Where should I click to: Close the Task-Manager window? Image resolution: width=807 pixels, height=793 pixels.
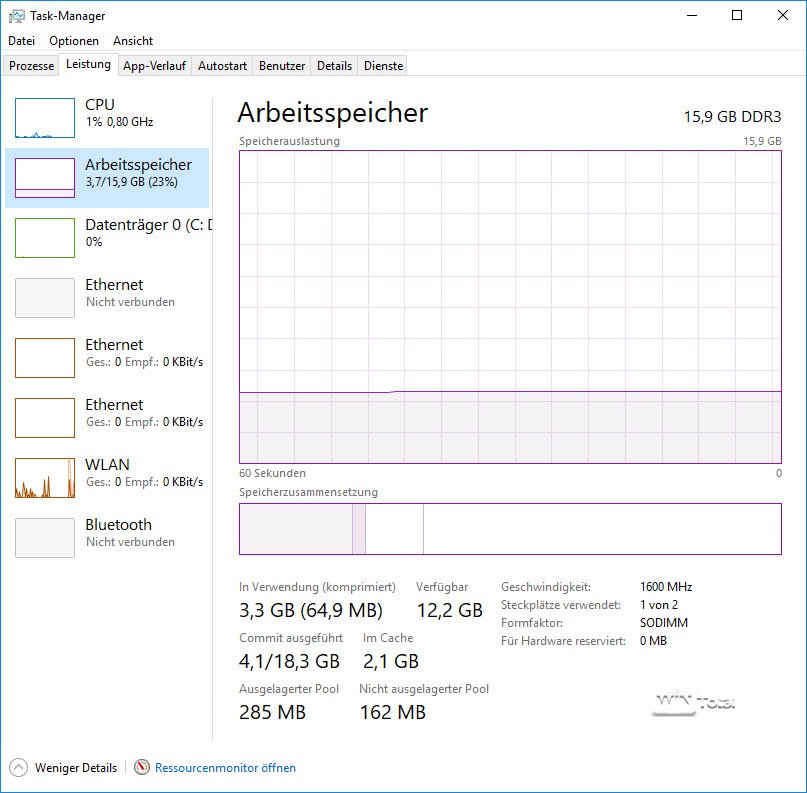point(783,15)
